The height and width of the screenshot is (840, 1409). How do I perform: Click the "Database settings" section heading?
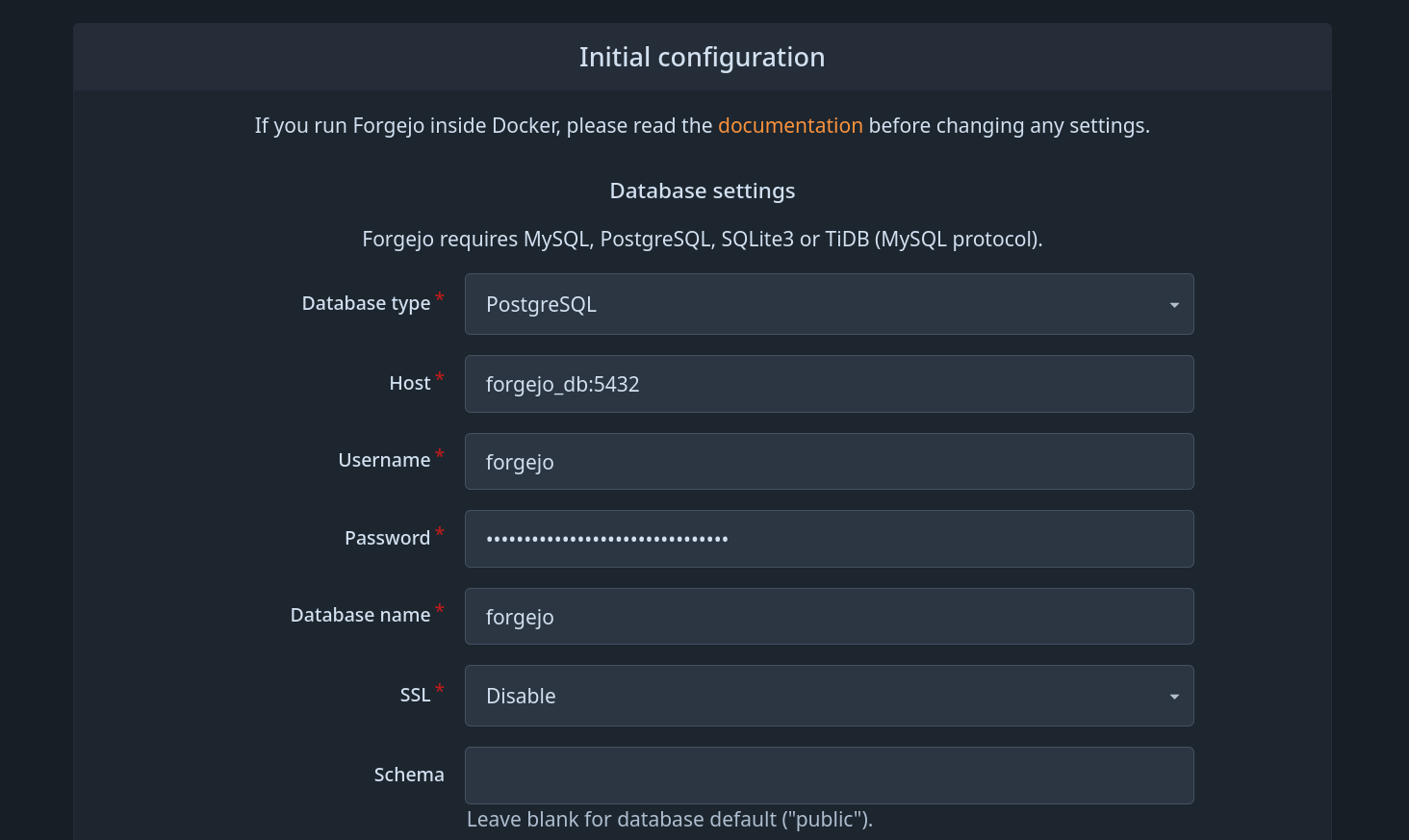[702, 191]
